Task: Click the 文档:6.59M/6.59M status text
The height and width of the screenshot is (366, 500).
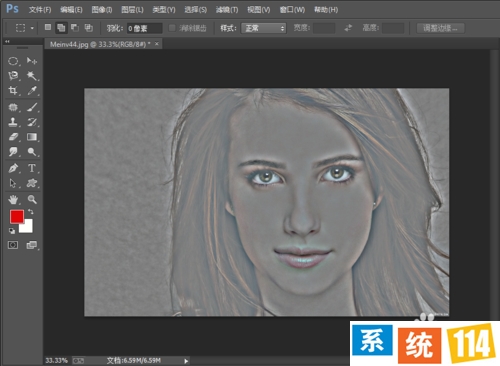Action: 134,360
